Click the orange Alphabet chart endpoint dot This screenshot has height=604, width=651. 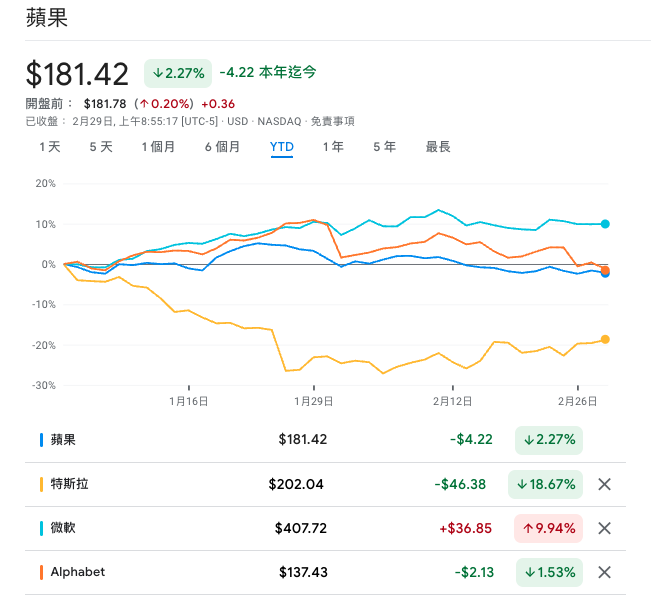pyautogui.click(x=605, y=270)
